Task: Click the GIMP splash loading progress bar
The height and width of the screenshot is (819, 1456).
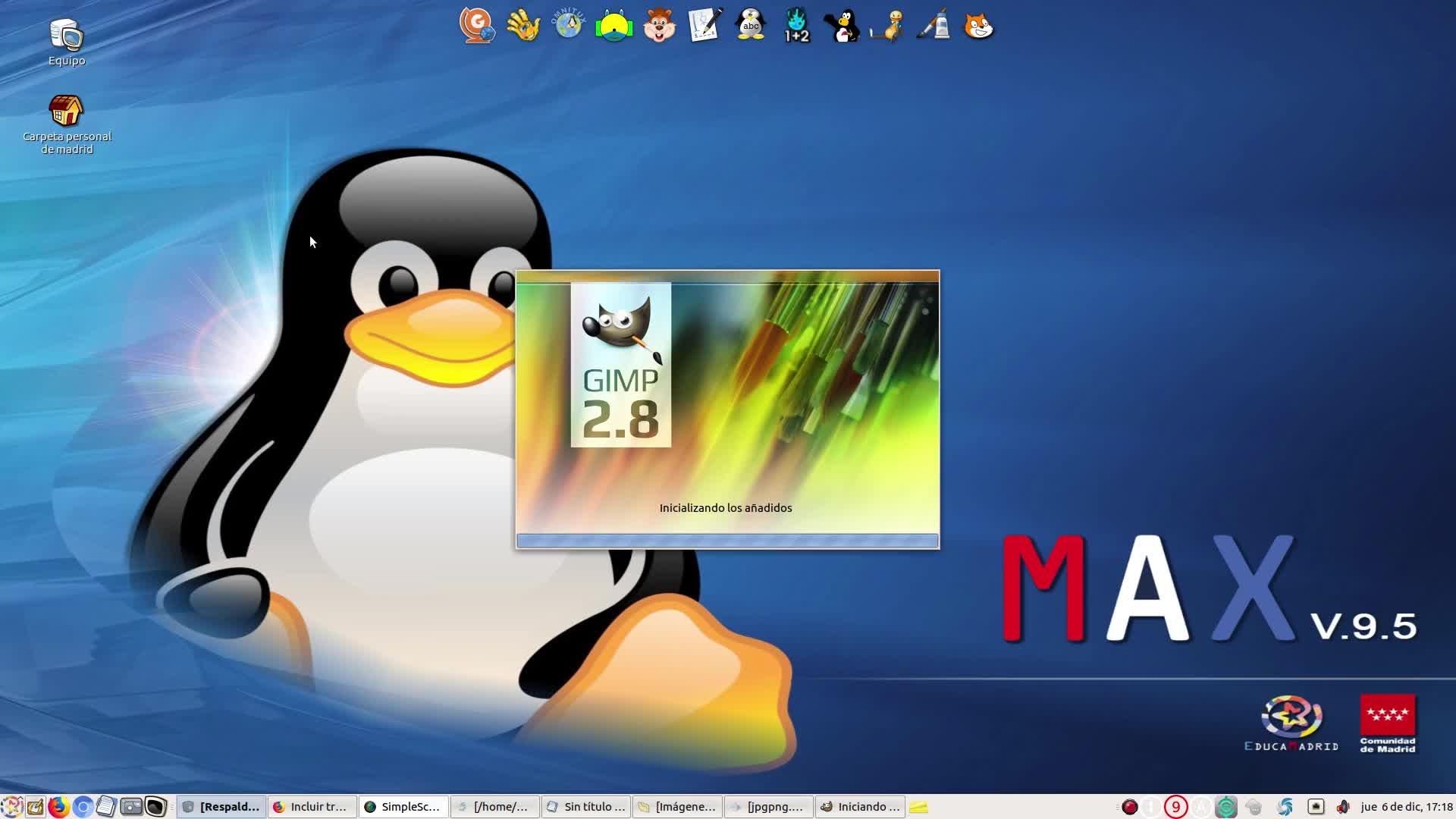Action: (727, 541)
